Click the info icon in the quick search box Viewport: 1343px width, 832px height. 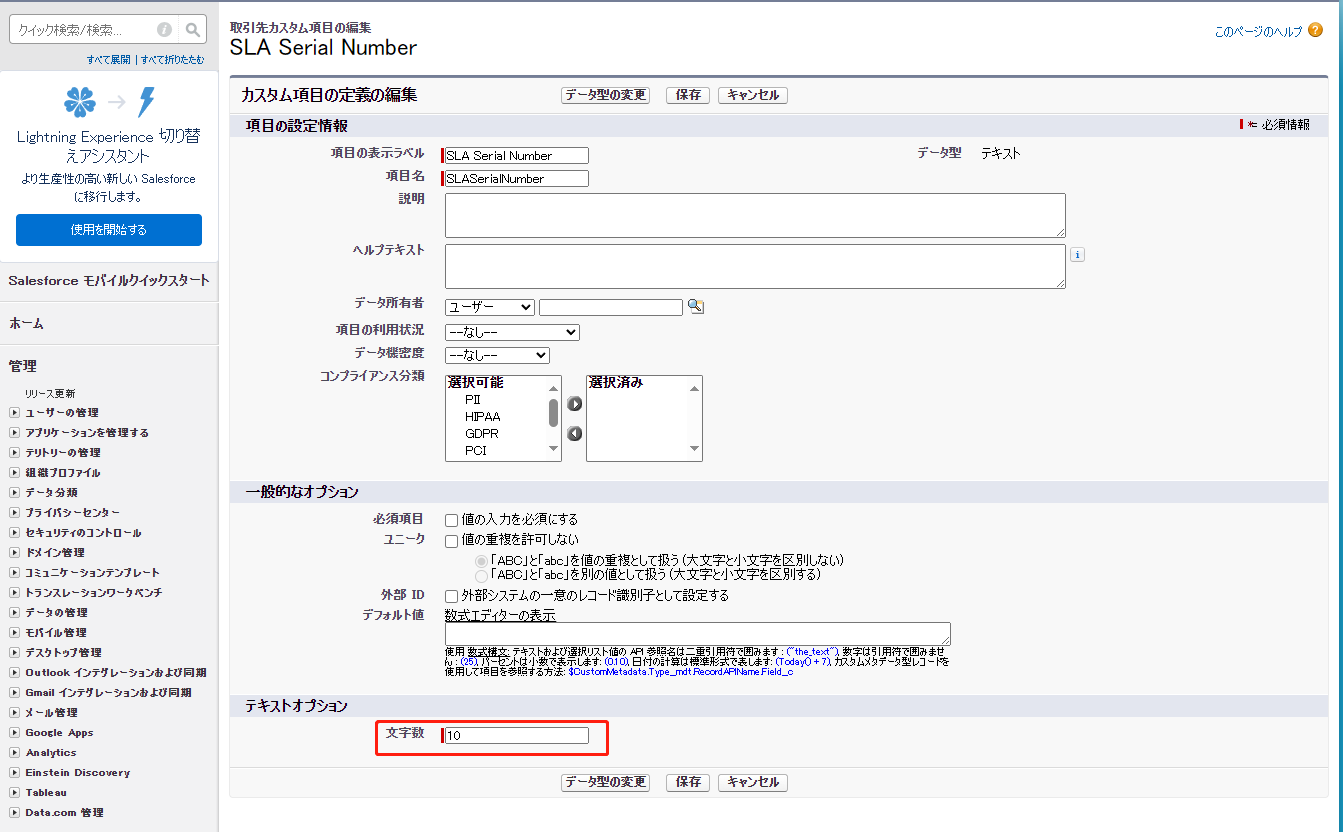(164, 30)
